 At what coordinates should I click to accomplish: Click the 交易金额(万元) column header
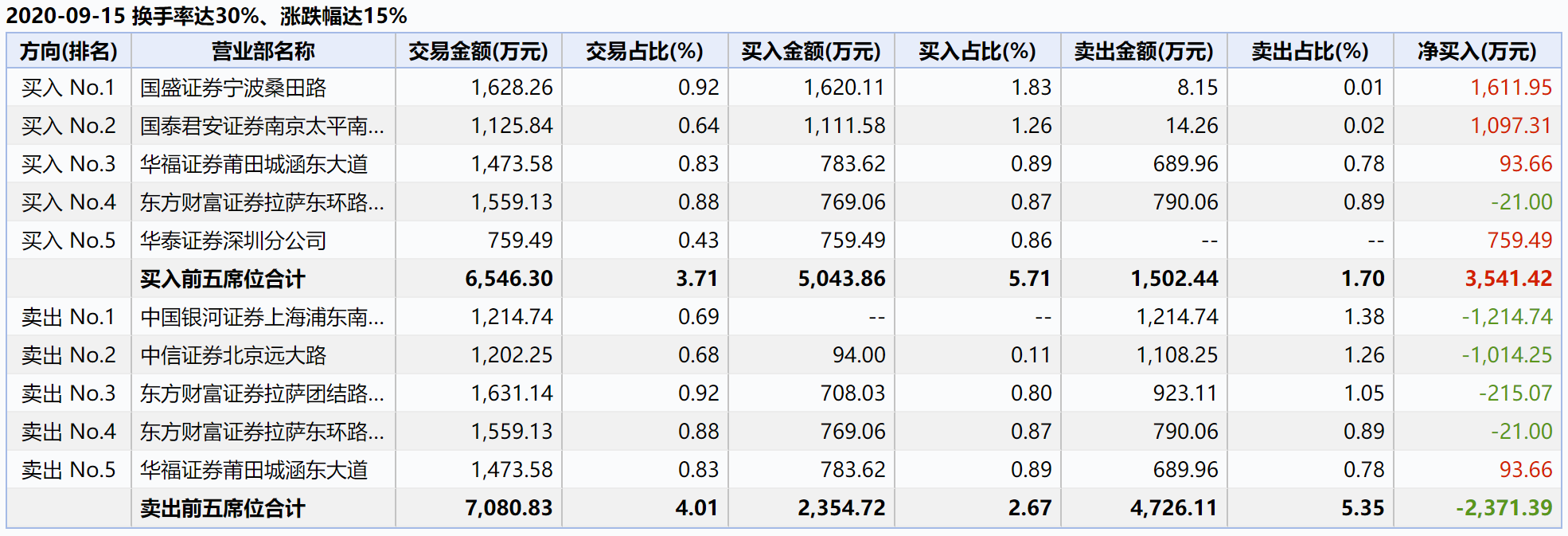click(x=478, y=52)
